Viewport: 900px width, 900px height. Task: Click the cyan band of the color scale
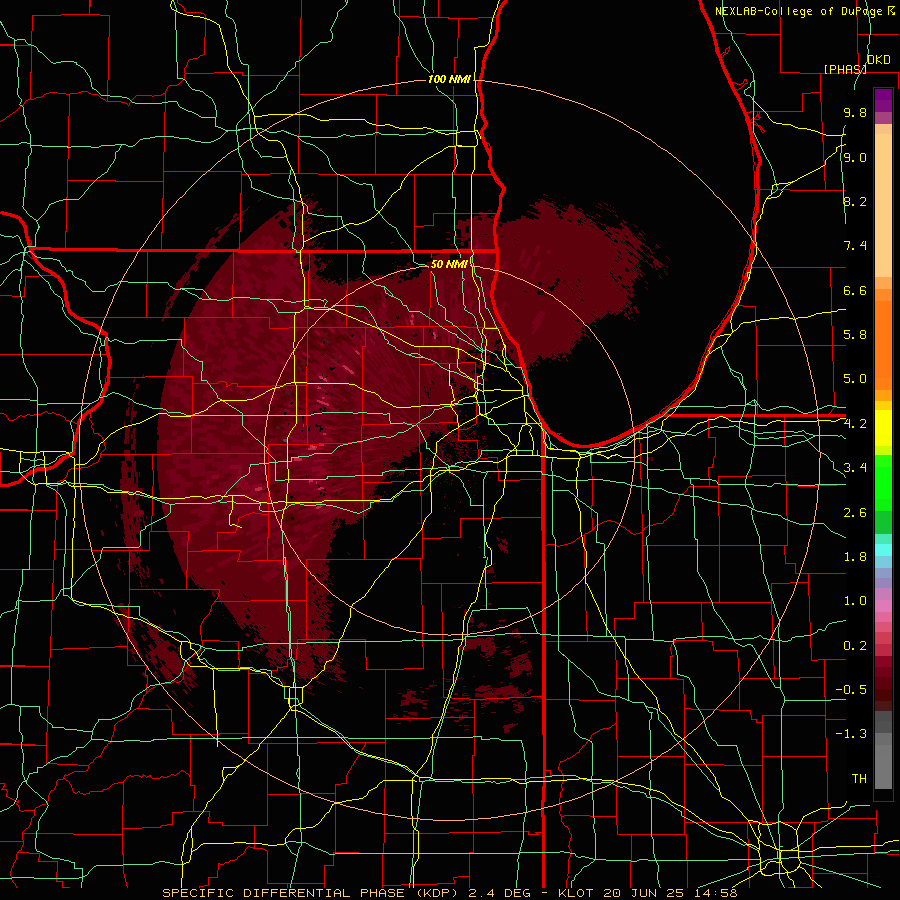pos(883,550)
